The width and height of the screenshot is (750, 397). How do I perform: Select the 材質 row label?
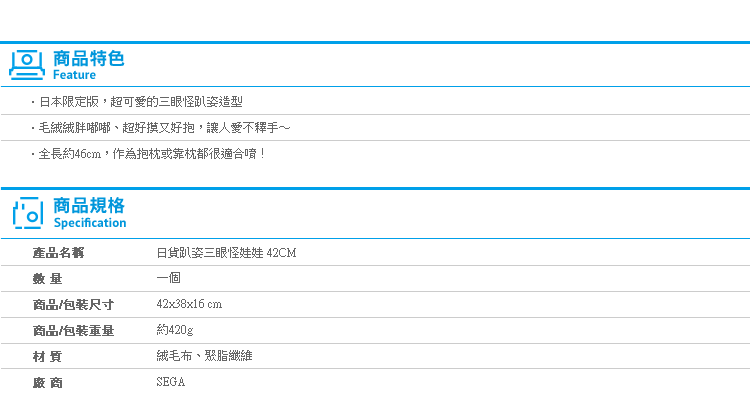coord(47,356)
